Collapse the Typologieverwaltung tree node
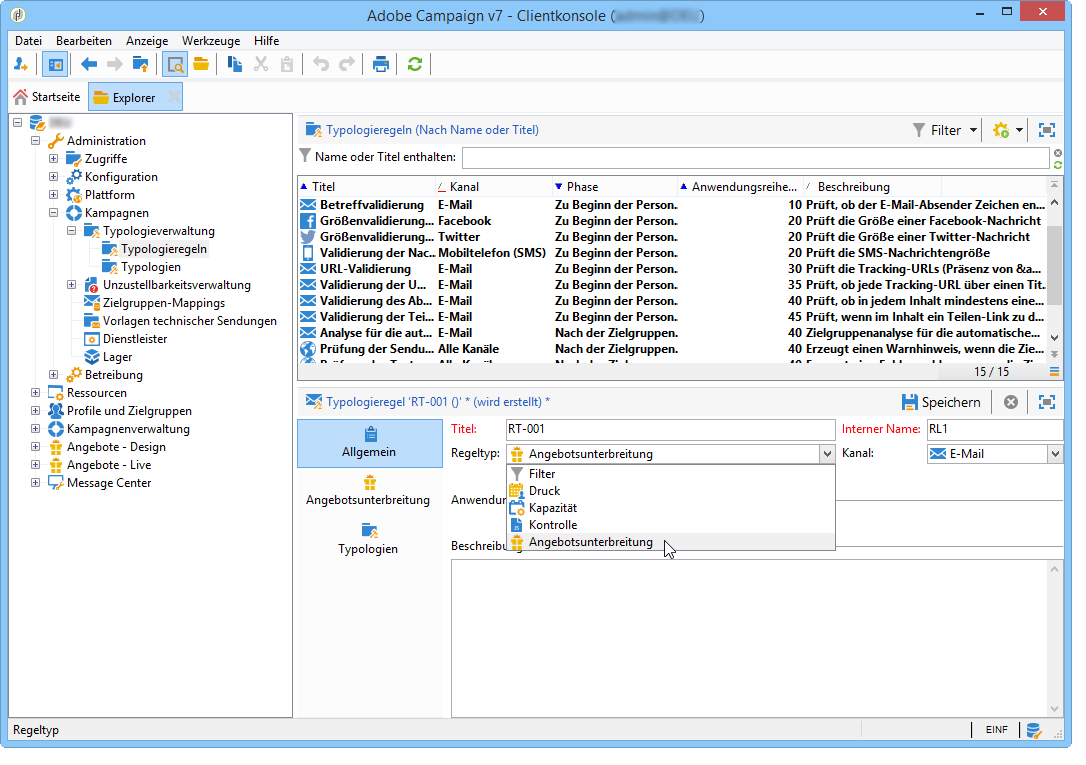 click(x=71, y=231)
